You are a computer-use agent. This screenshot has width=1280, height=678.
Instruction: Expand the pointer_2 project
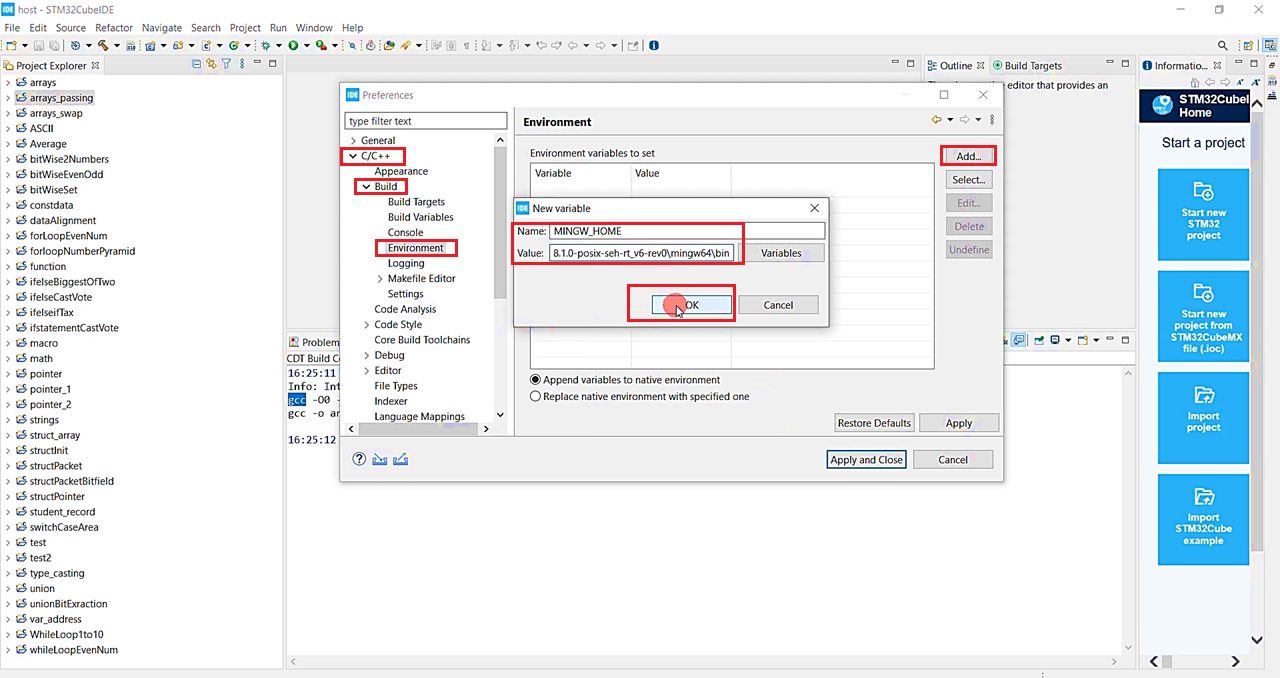click(8, 405)
